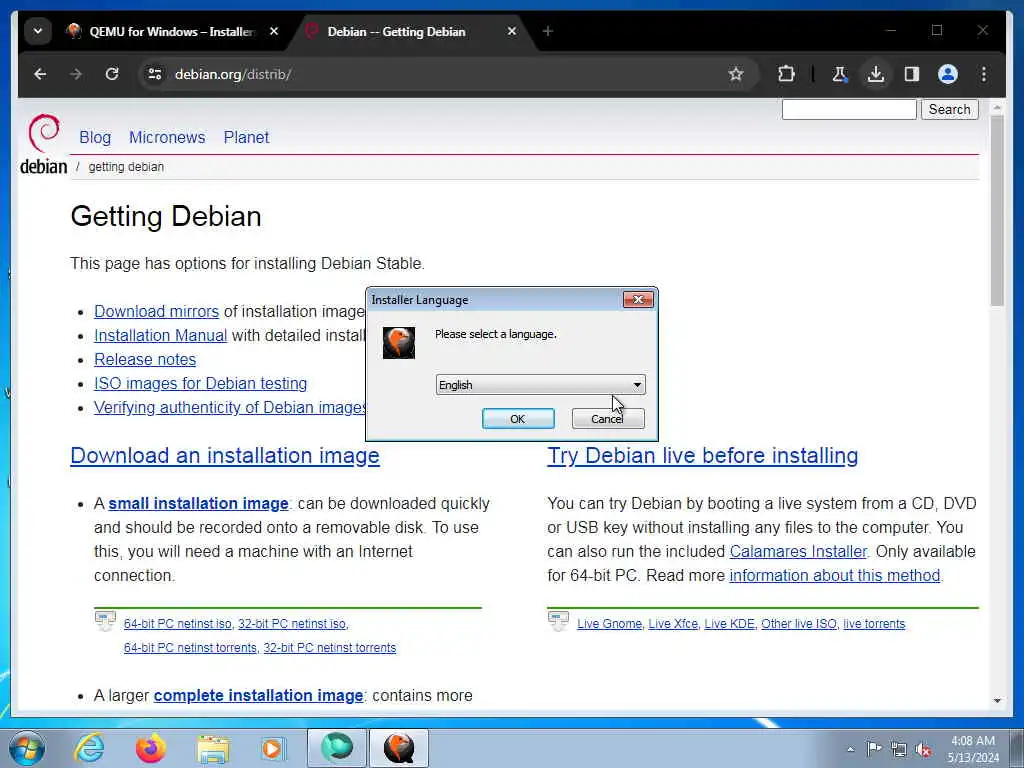Open a new browser tab
This screenshot has height=768, width=1024.
pyautogui.click(x=548, y=31)
